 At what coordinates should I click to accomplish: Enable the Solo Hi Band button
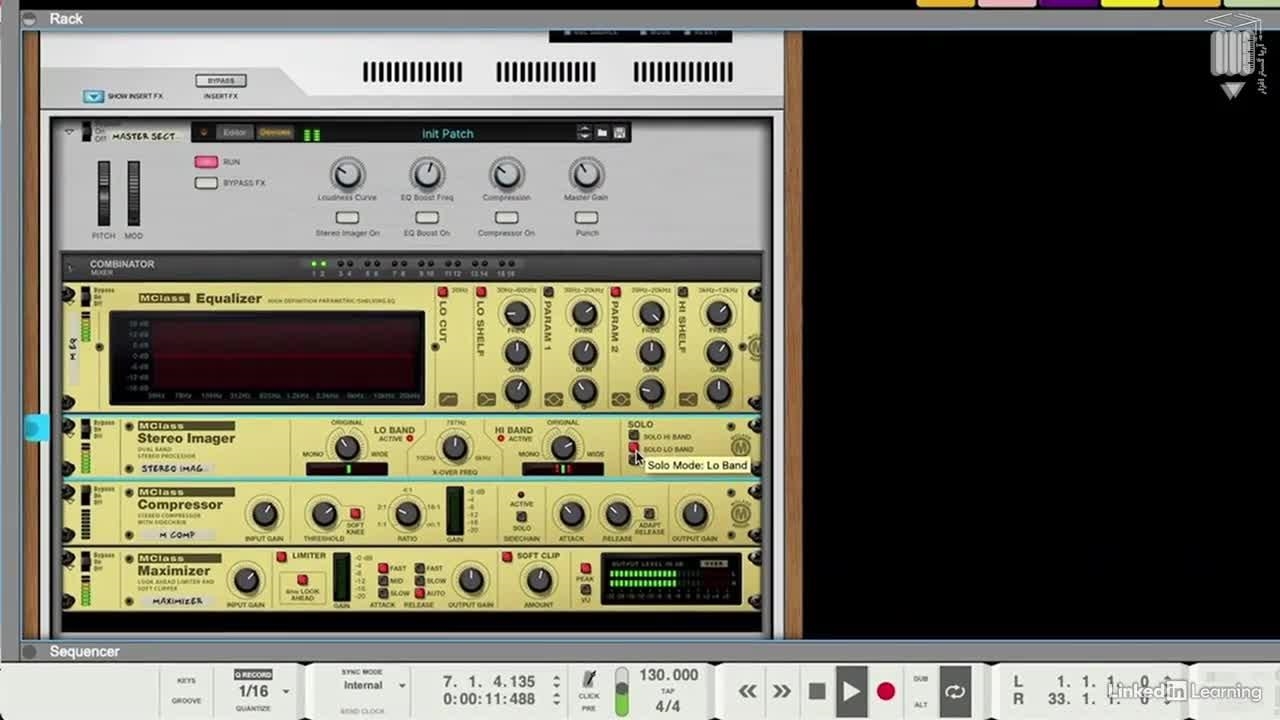634,436
